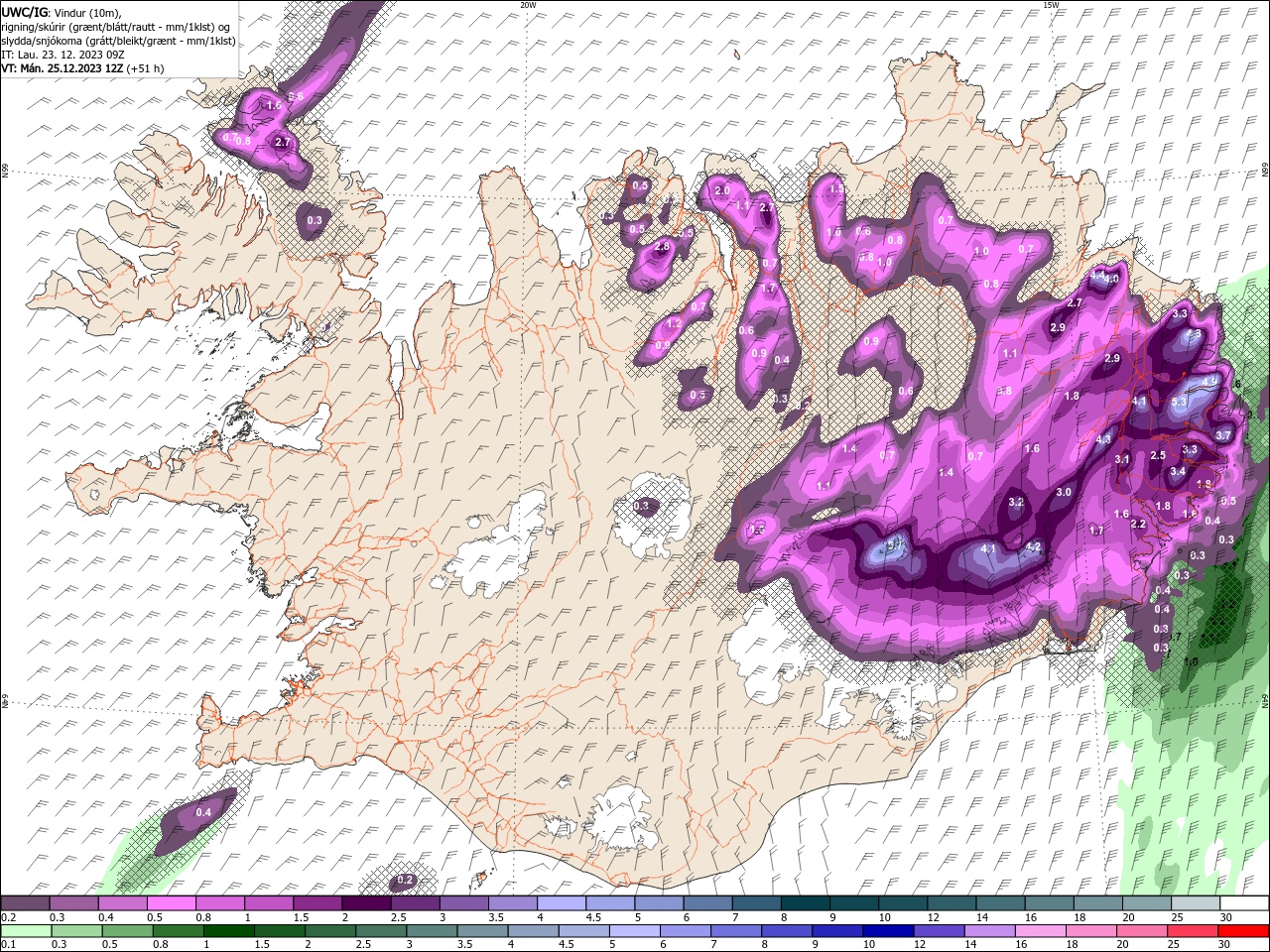The image size is (1270, 952).
Task: Click upper legend swatch between 0.5 and 0.8
Action: (x=171, y=903)
